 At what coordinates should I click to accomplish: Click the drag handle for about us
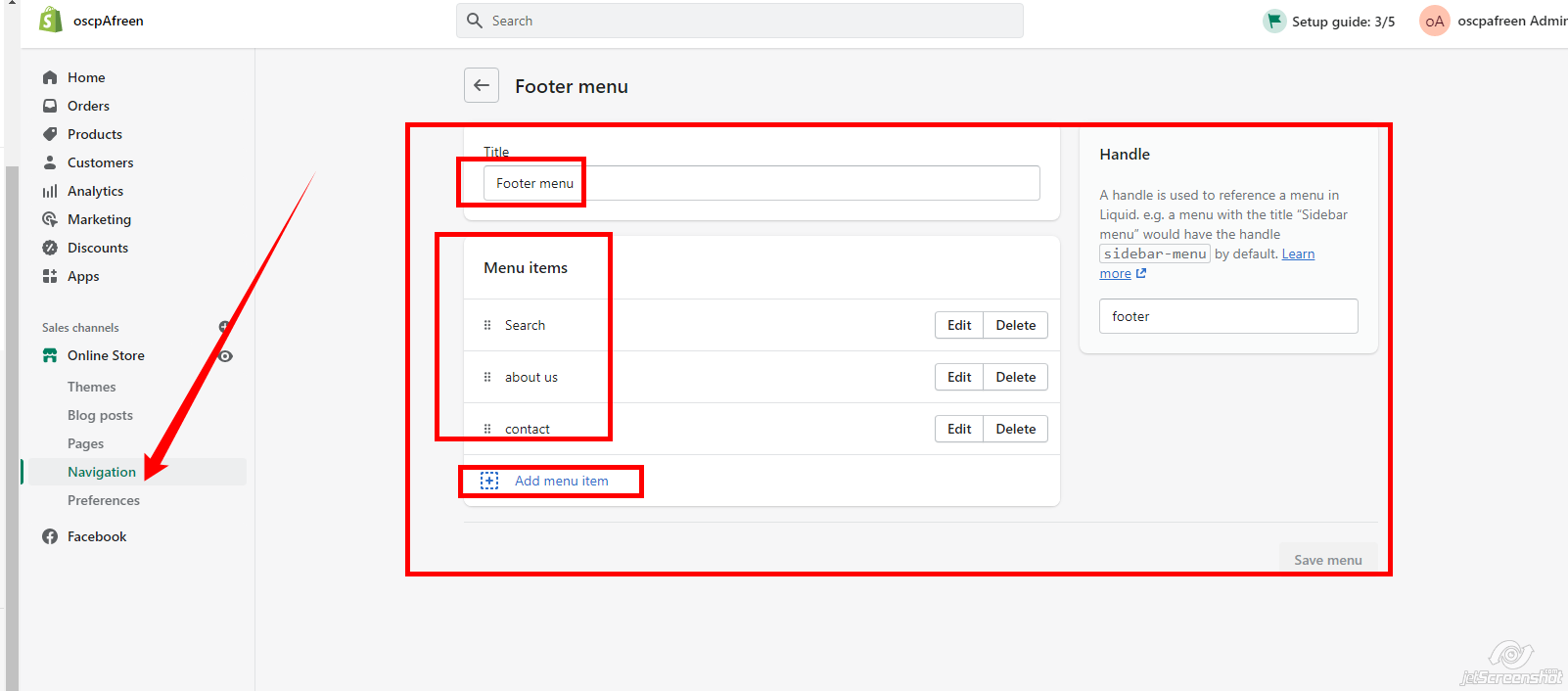487,377
